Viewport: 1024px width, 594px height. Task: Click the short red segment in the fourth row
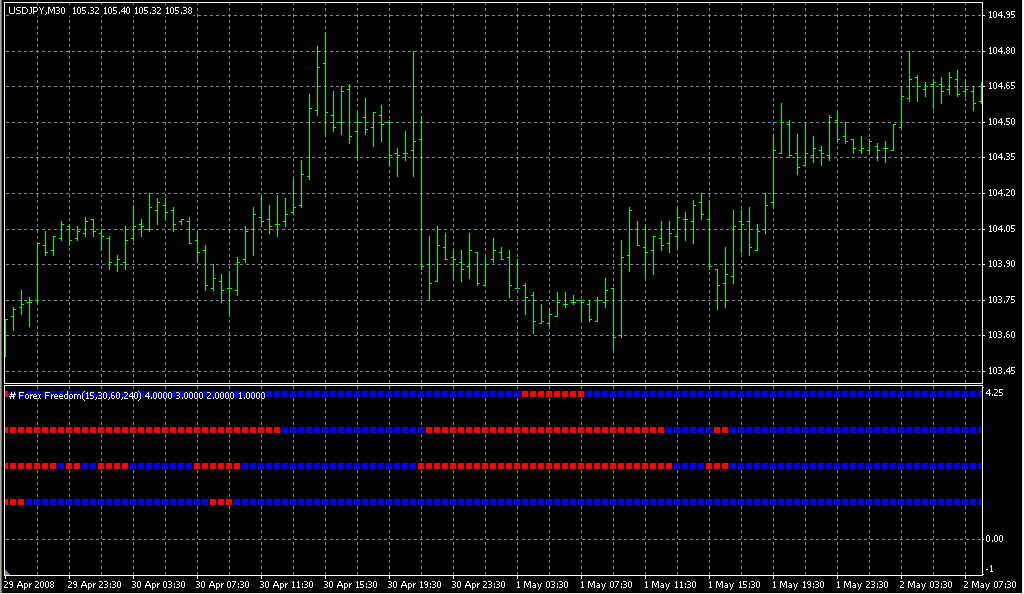(222, 501)
